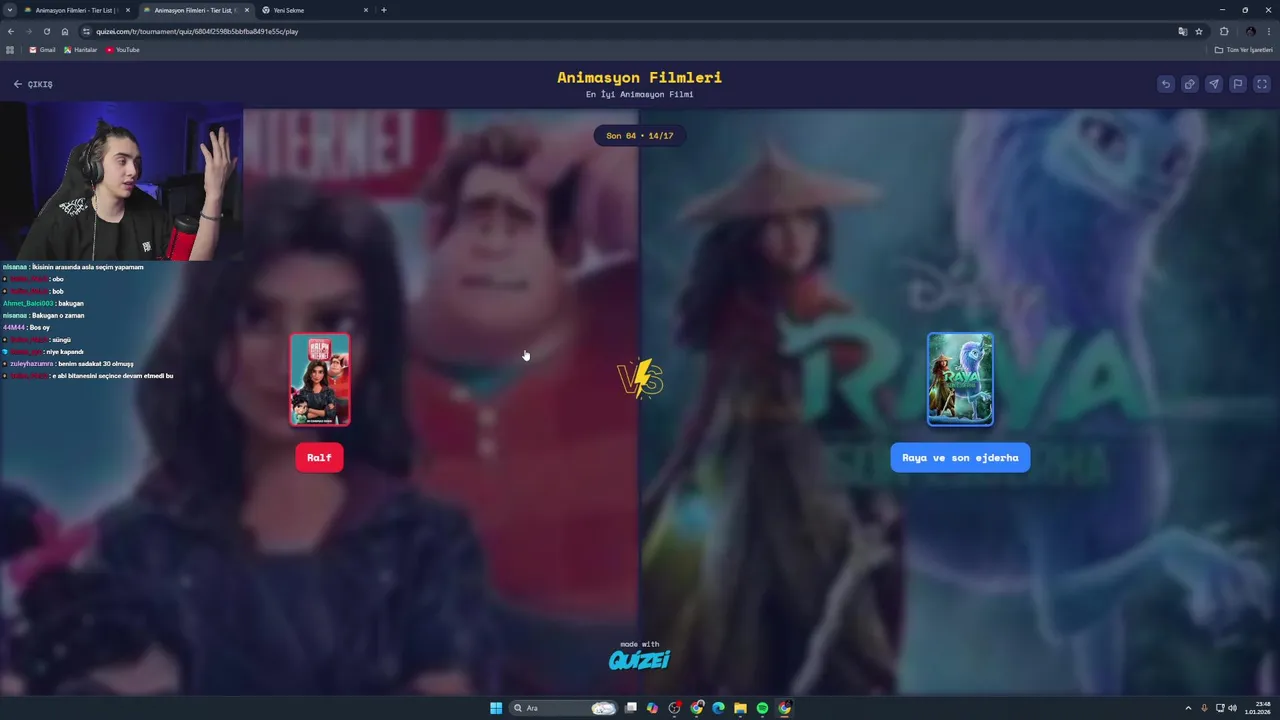
Task: Click the shapes edit icon in the quiz header
Action: [x=1189, y=84]
